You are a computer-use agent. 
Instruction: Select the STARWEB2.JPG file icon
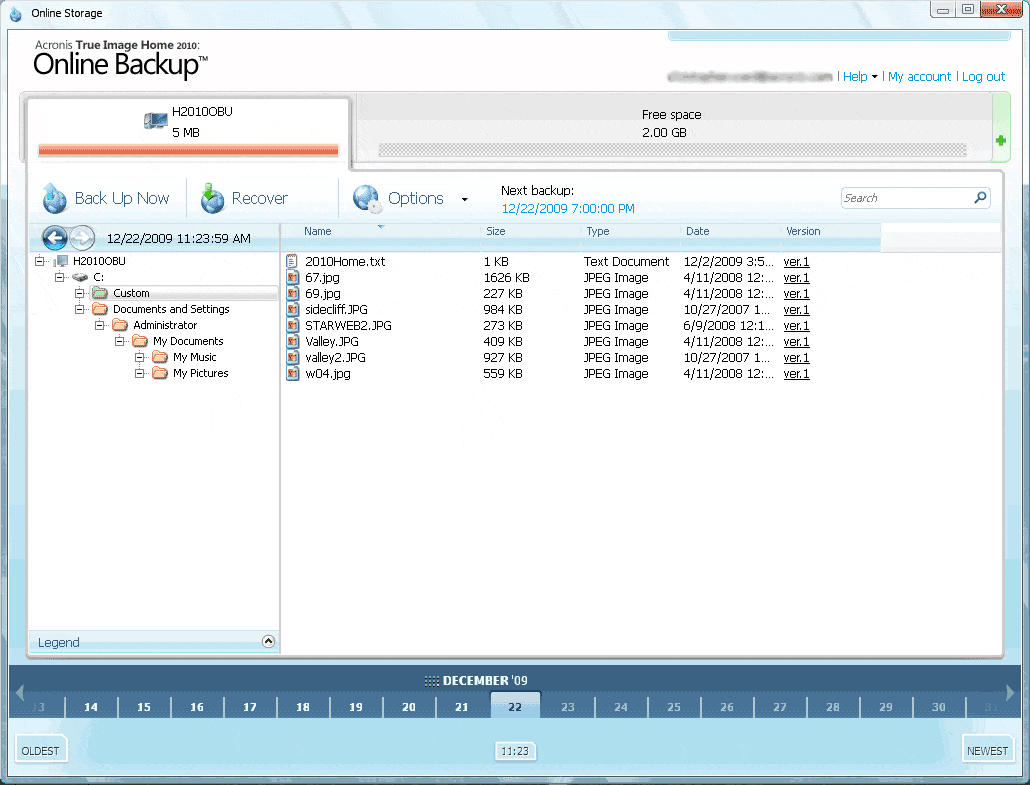pyautogui.click(x=292, y=325)
